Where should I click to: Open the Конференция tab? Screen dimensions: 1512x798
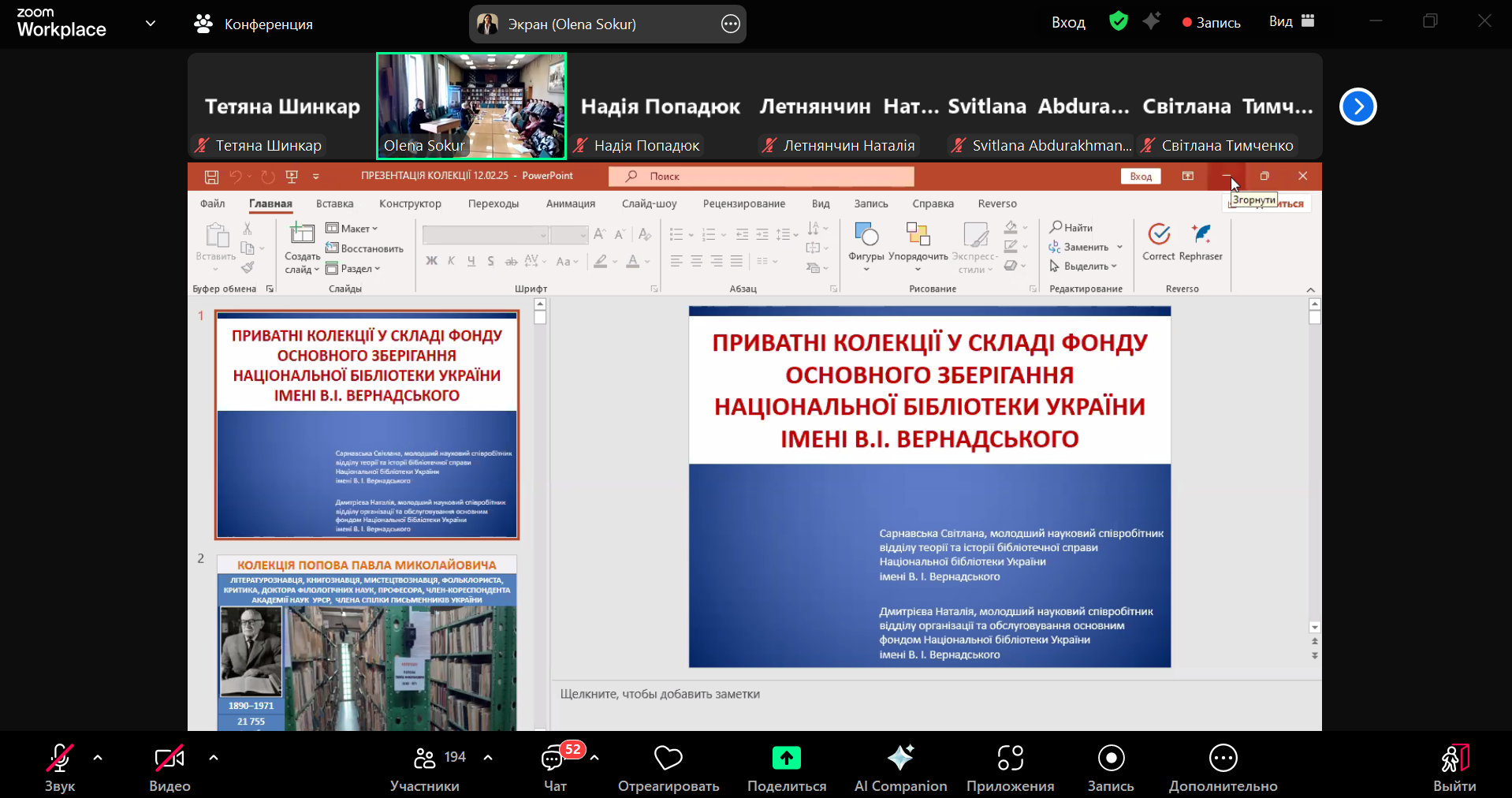tap(253, 24)
